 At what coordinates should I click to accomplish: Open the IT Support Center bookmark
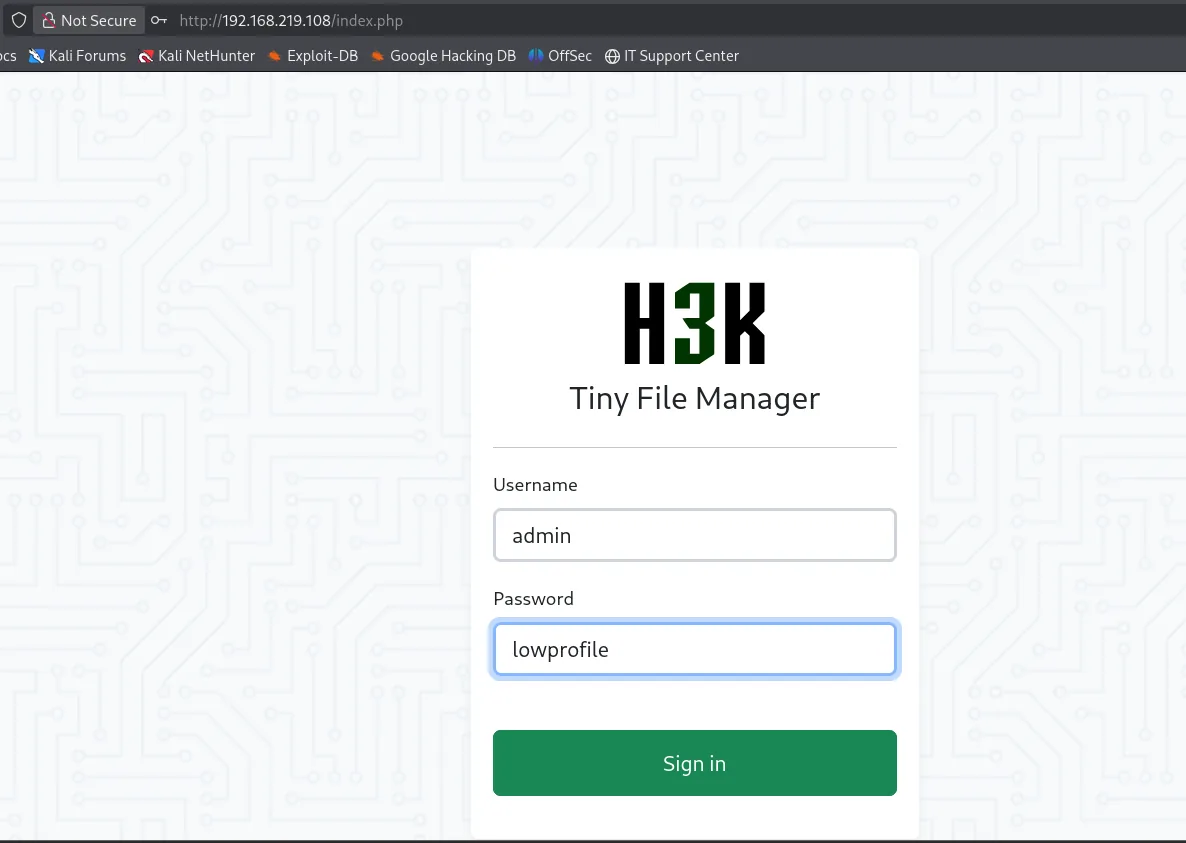[x=672, y=56]
